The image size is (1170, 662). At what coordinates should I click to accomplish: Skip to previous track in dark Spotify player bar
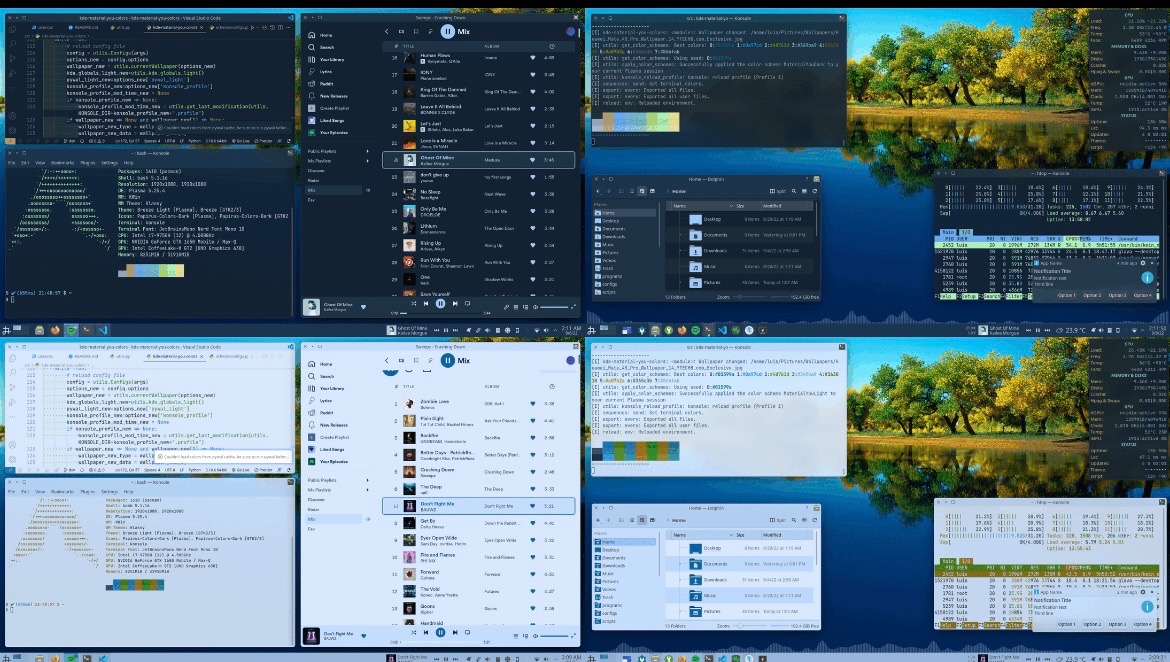click(426, 304)
